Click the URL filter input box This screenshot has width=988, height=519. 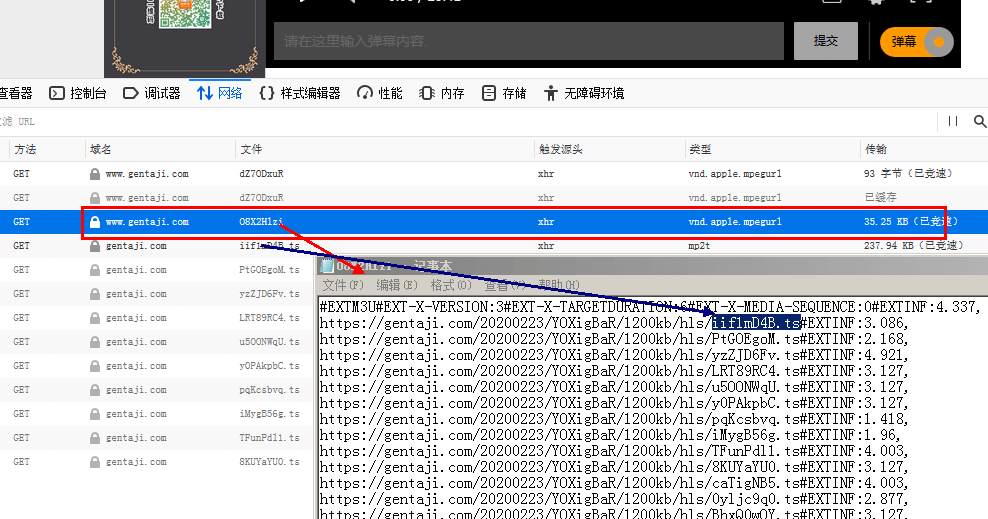[400, 121]
